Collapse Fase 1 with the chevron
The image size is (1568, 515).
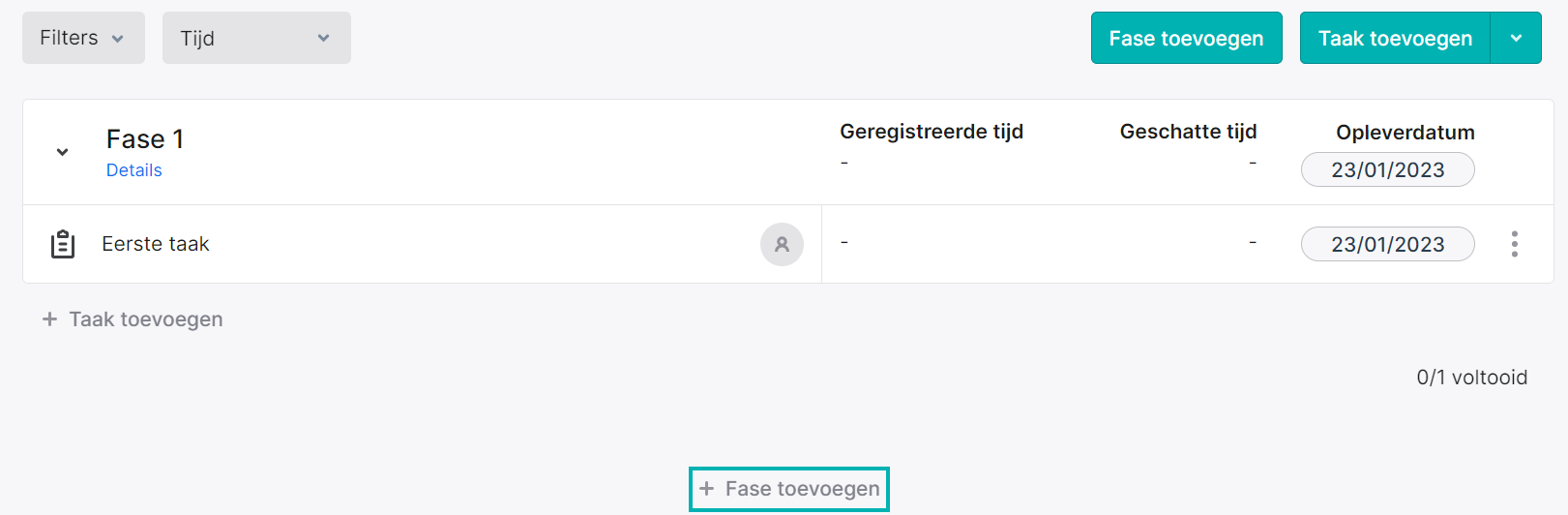pyautogui.click(x=62, y=152)
